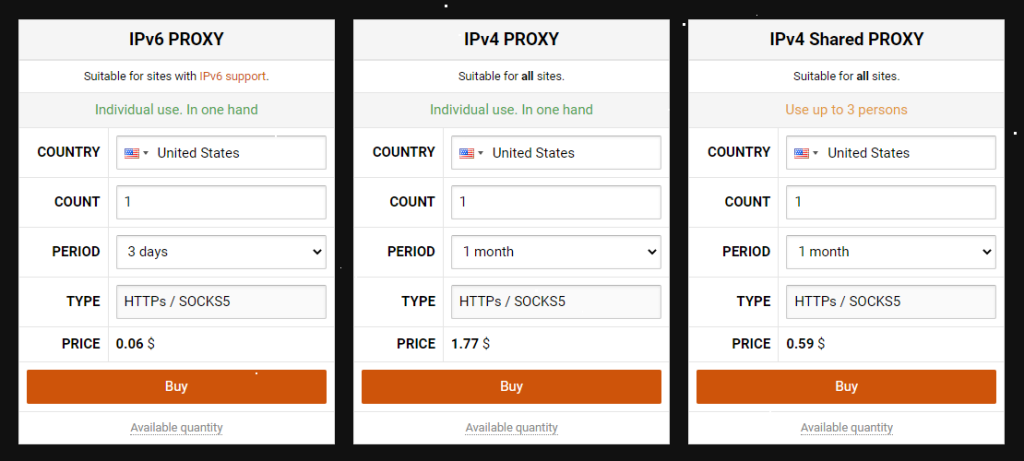Screen dimensions: 1024x461
Task: Click the US flag in IPv6 PROXY country
Action: click(x=132, y=153)
